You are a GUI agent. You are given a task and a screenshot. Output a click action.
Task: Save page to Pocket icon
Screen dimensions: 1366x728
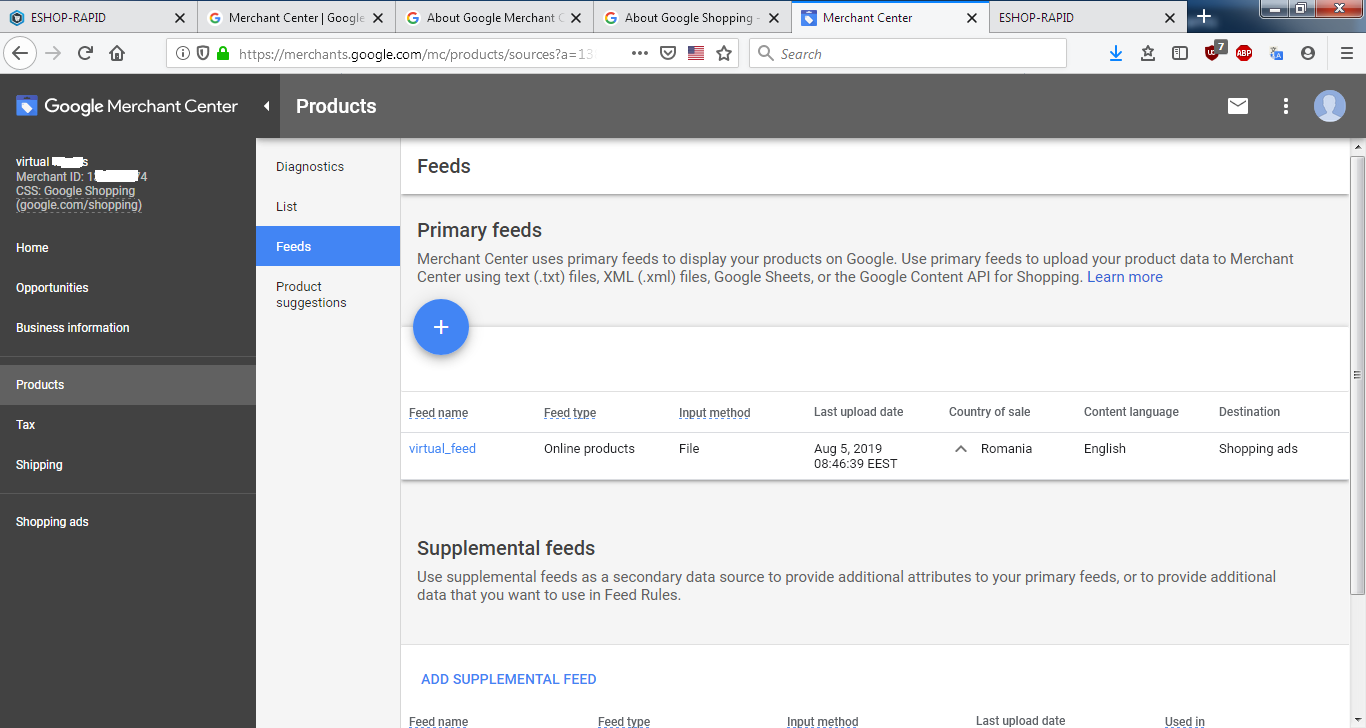pyautogui.click(x=668, y=53)
